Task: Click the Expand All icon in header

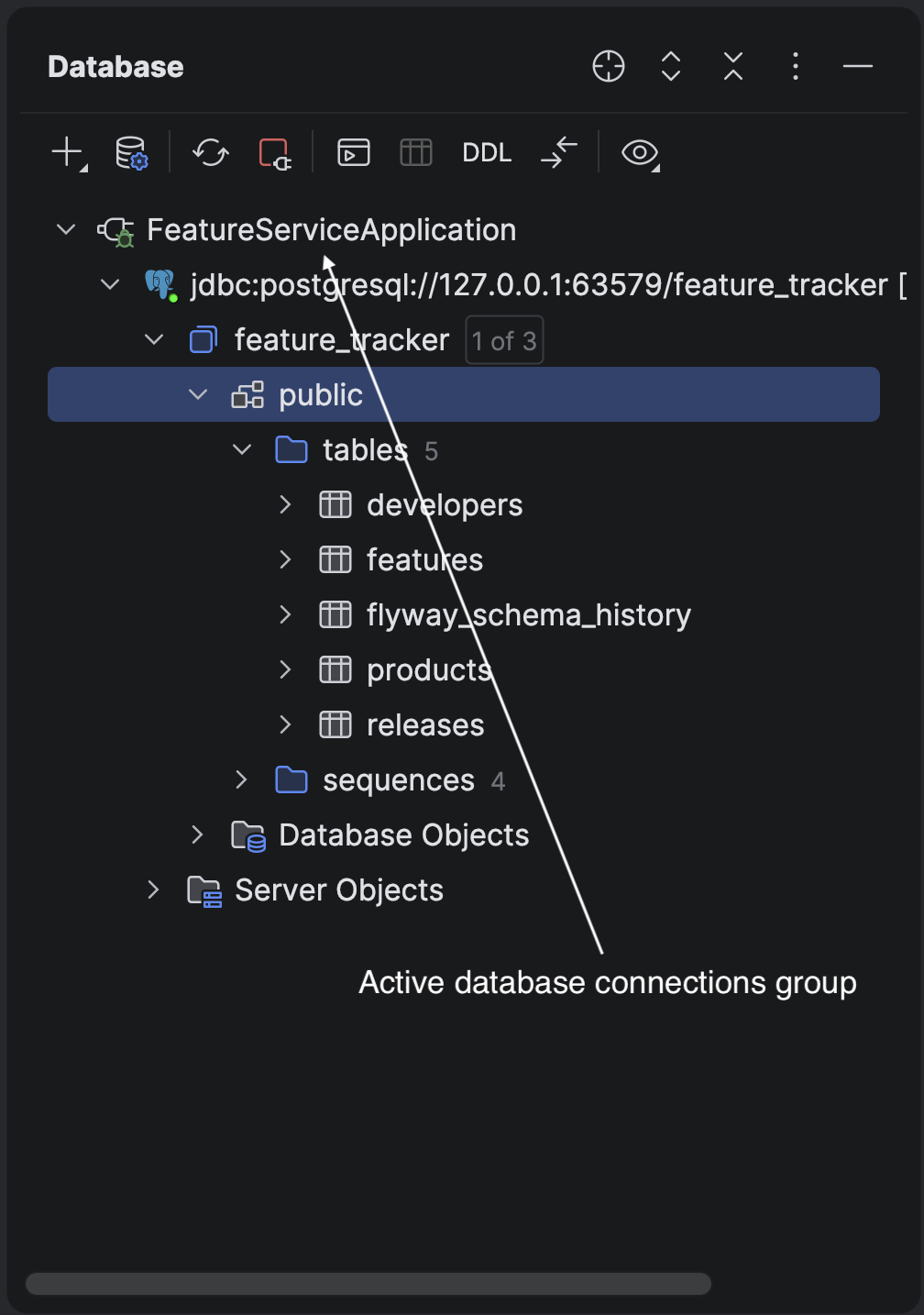Action: pos(671,66)
